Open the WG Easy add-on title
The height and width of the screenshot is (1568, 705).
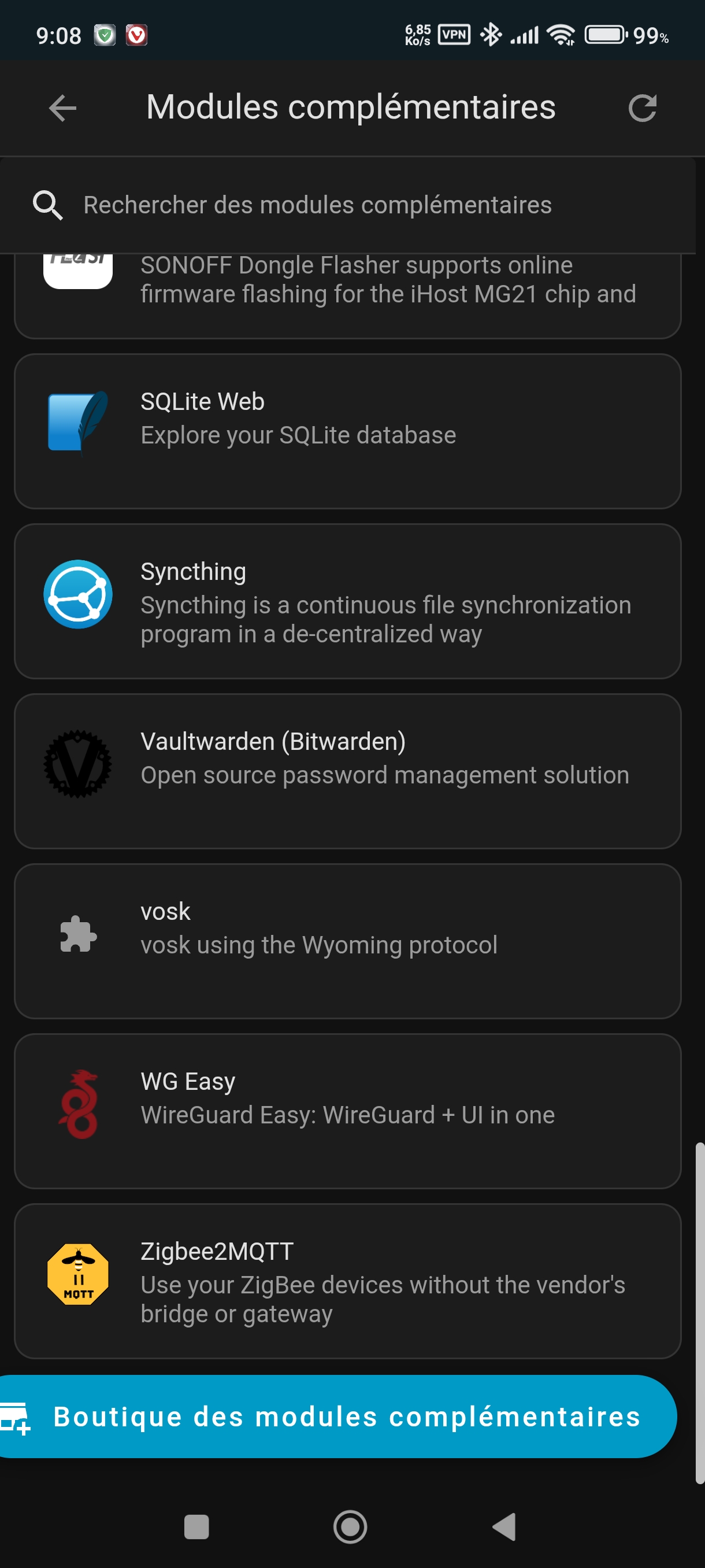[188, 1082]
